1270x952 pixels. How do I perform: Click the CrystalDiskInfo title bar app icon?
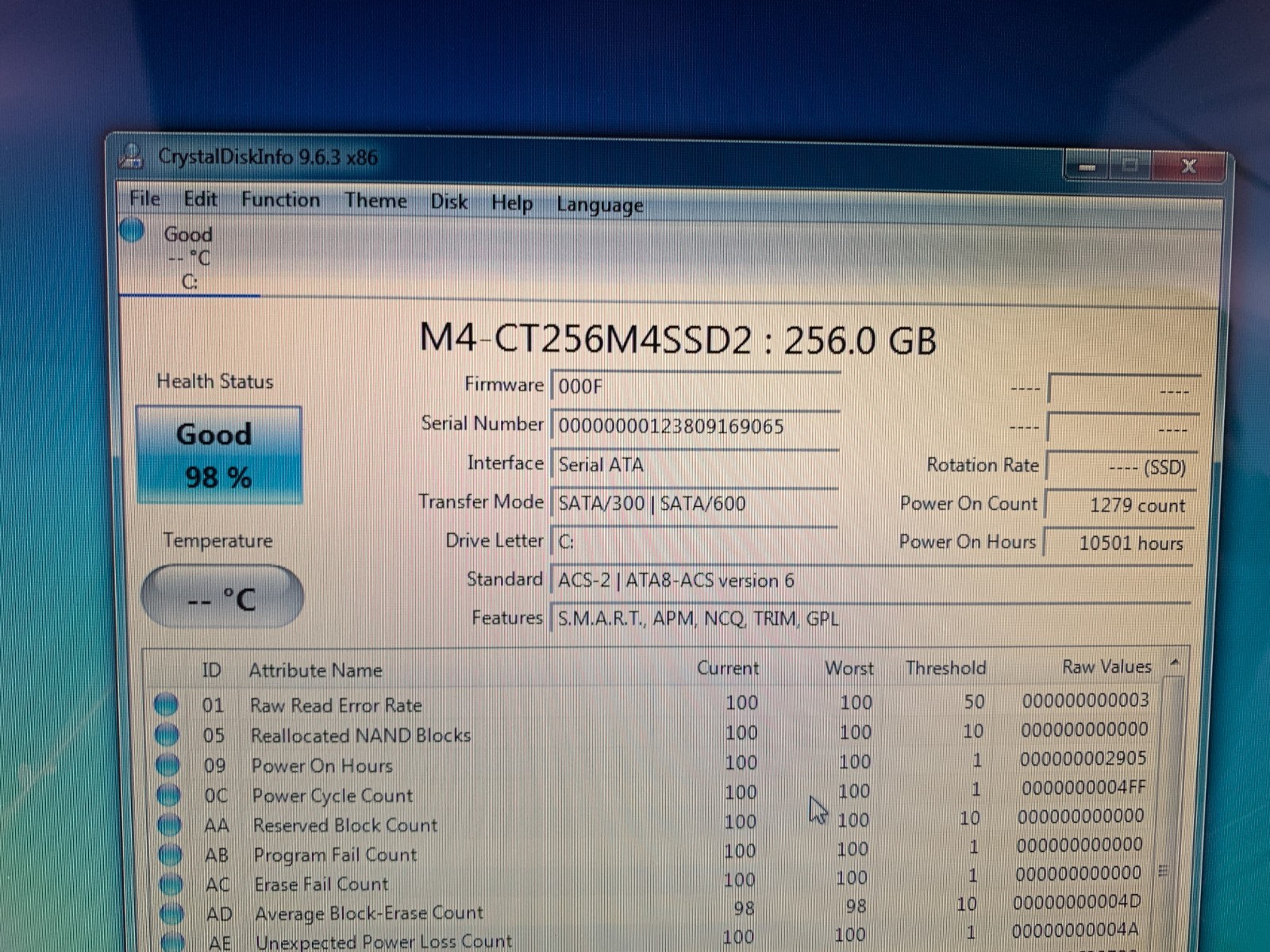coord(131,155)
